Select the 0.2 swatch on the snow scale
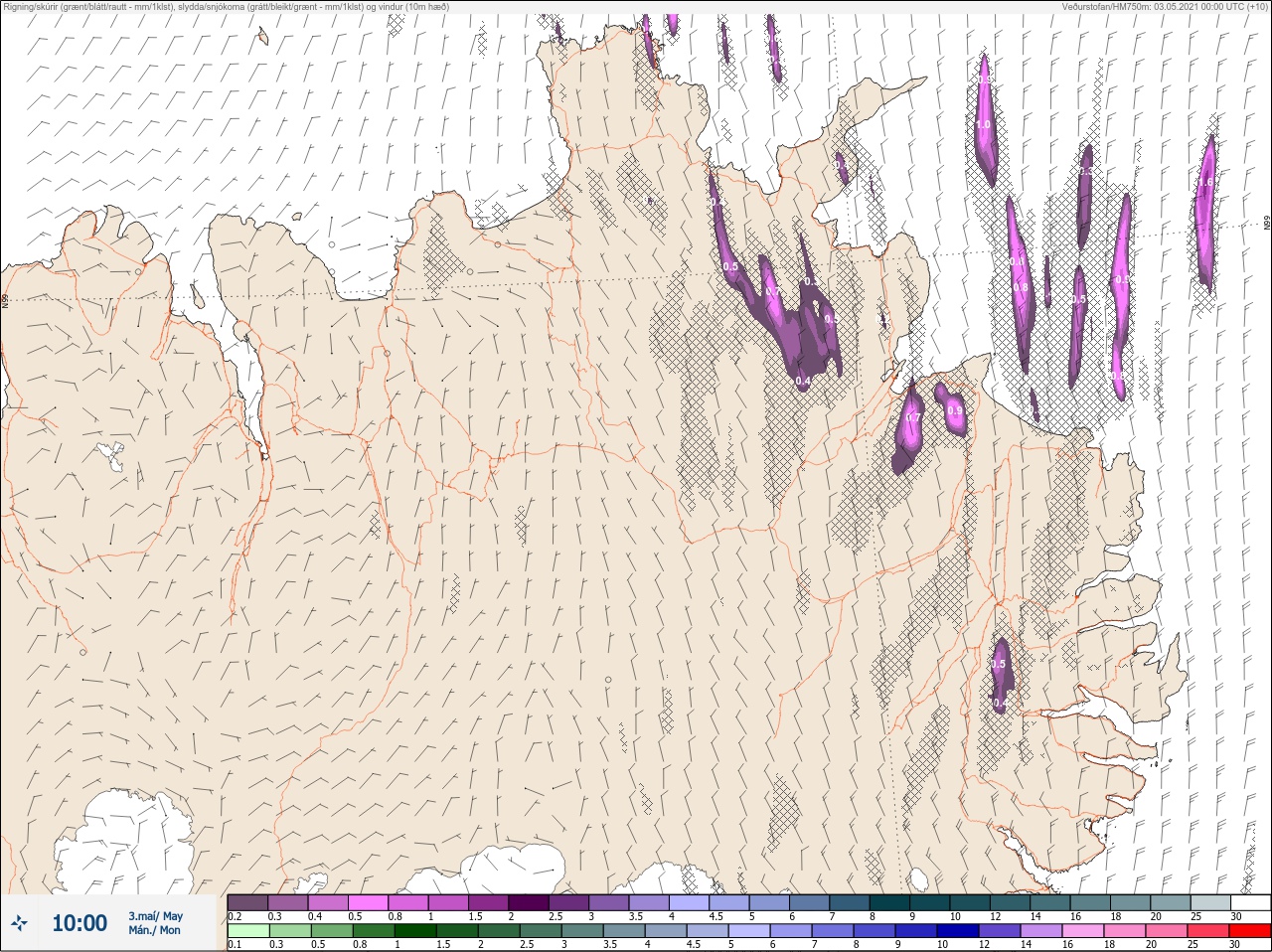The image size is (1272, 952). [x=247, y=902]
